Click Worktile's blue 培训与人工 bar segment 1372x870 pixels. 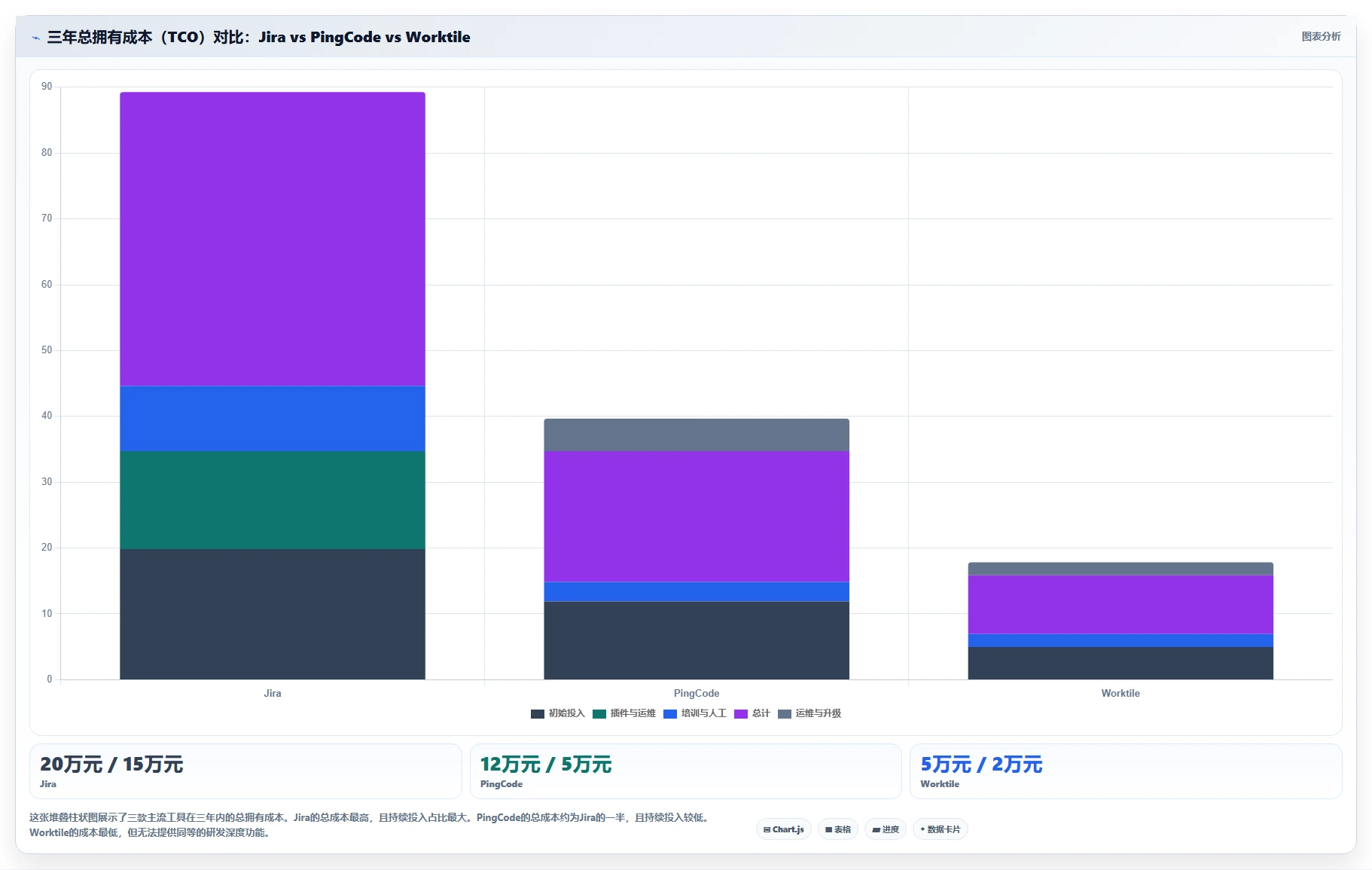(1120, 640)
